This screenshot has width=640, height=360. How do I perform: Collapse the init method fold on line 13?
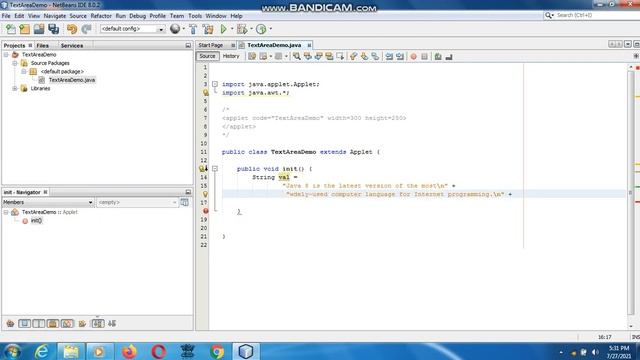(215, 169)
